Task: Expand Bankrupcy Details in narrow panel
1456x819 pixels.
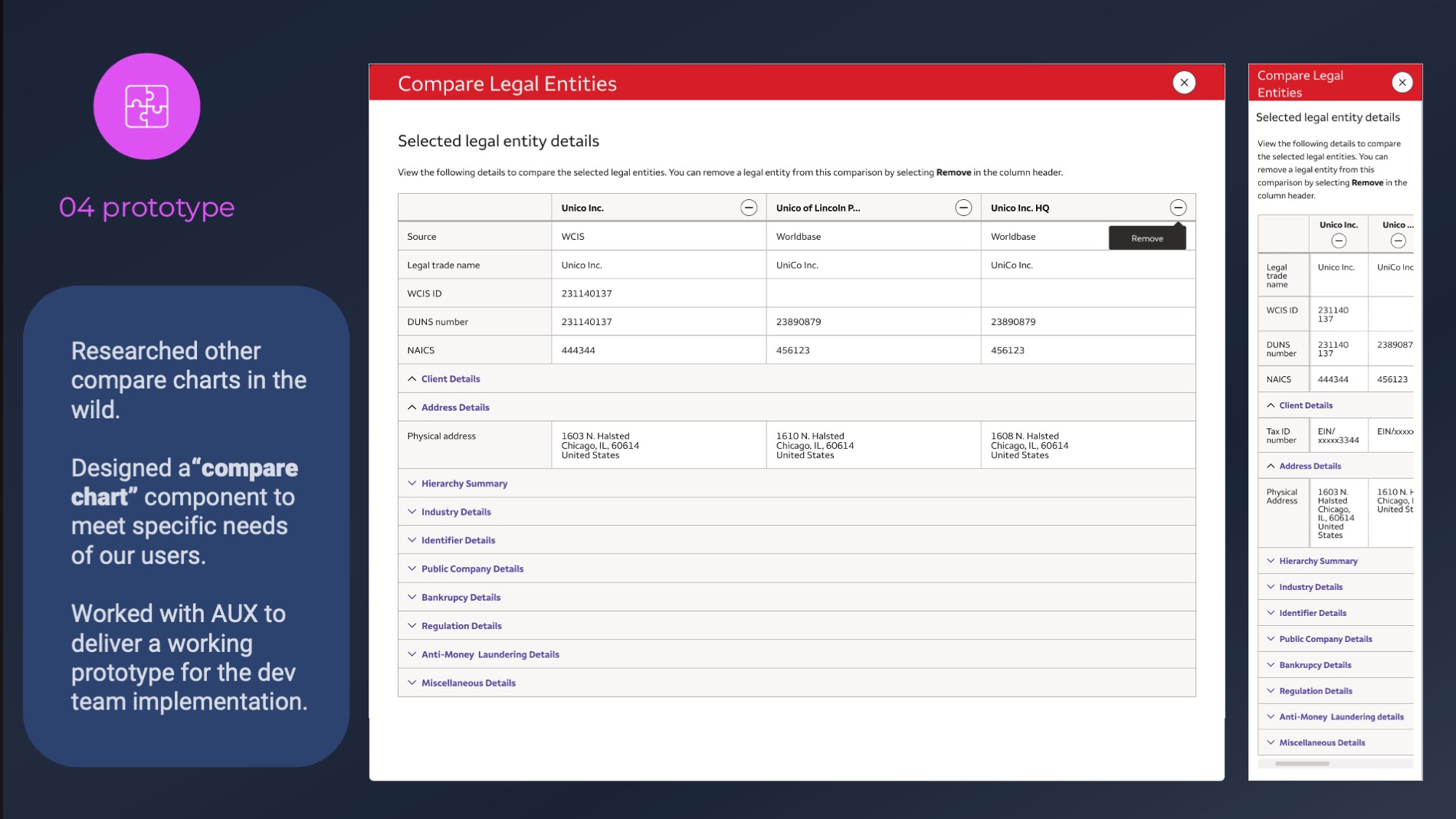Action: pyautogui.click(x=1314, y=665)
